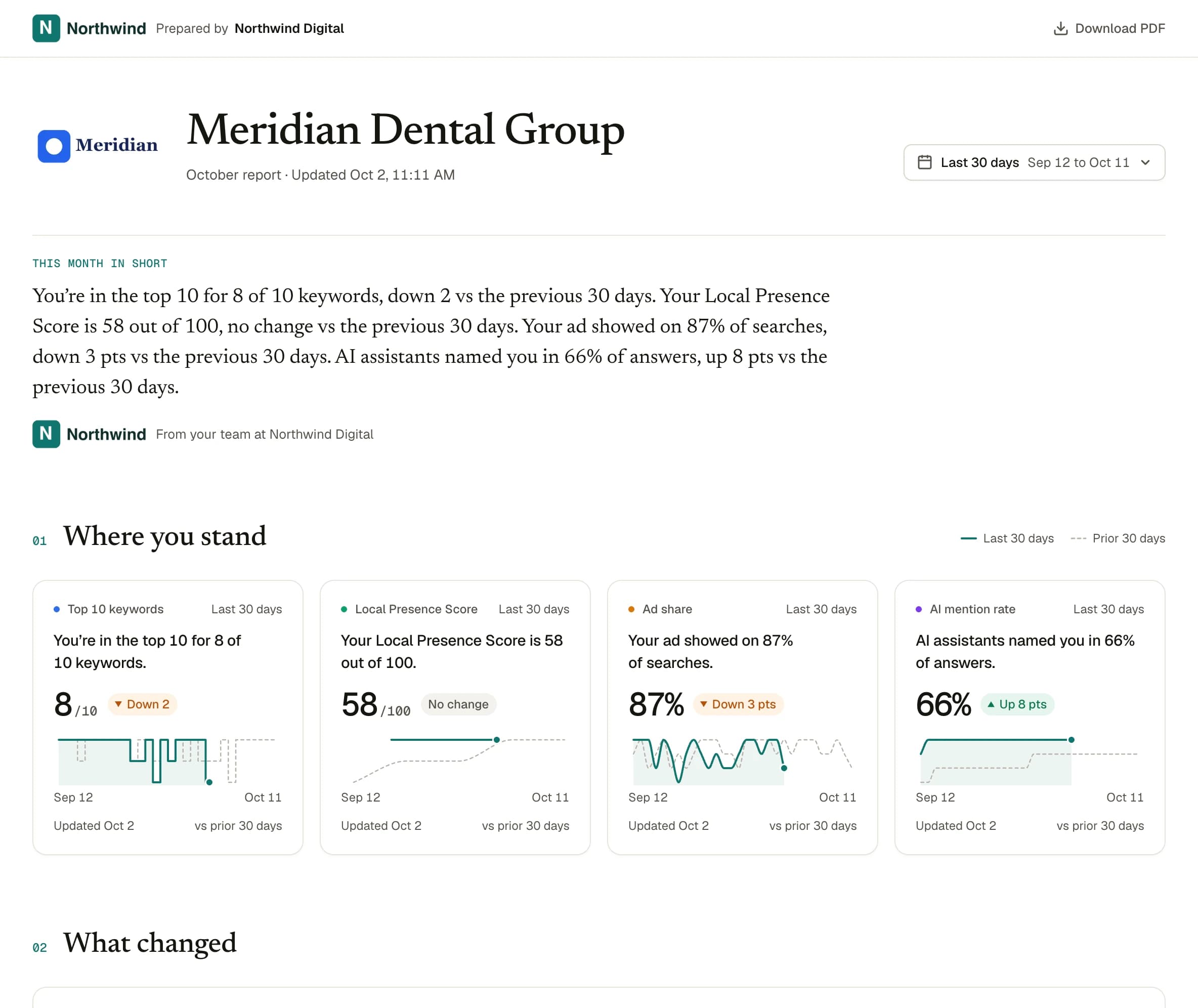
Task: Download the report as PDF
Action: point(1109,28)
